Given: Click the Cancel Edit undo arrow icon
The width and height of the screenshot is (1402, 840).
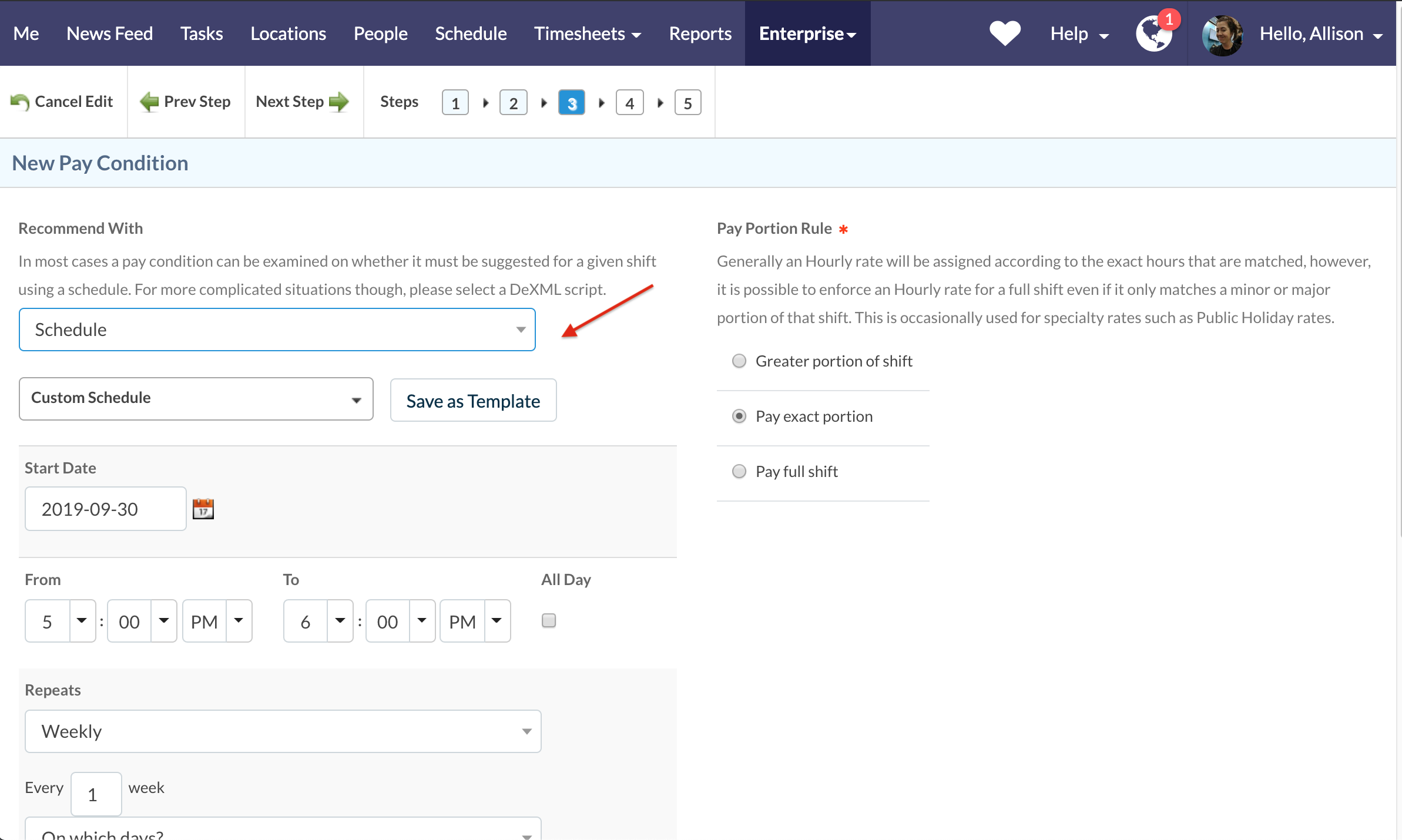Looking at the screenshot, I should [x=20, y=102].
